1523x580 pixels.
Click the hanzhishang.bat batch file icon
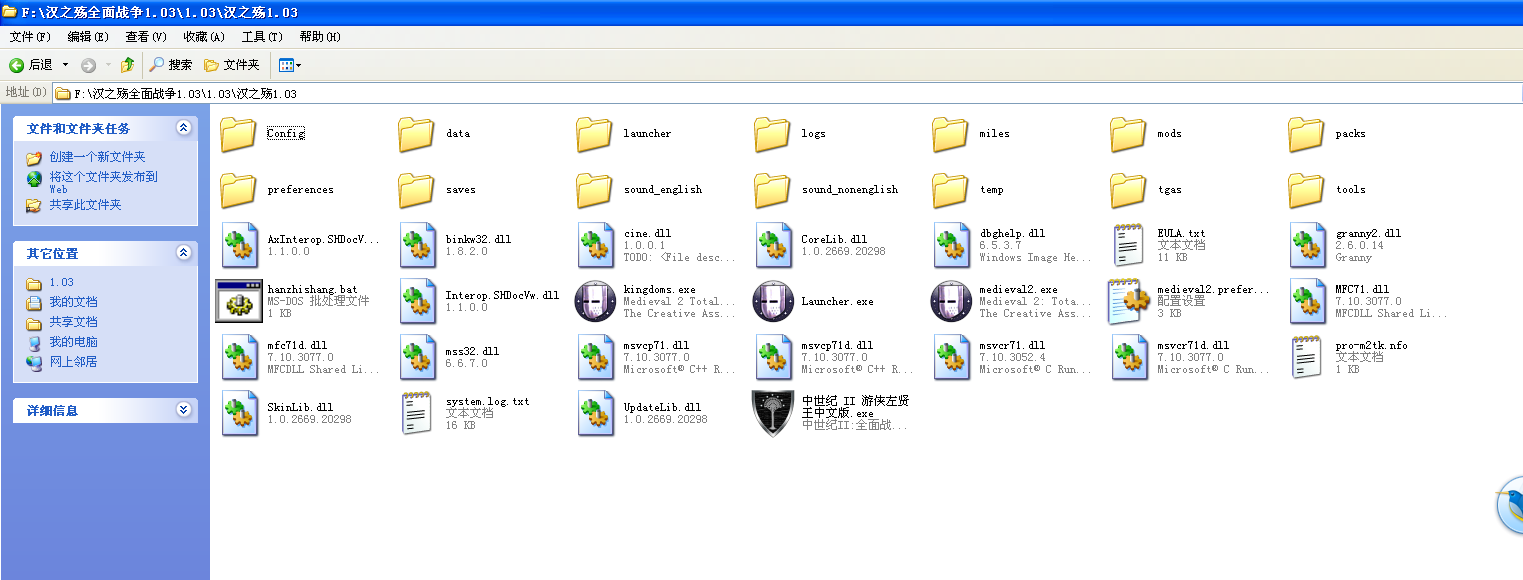point(239,301)
